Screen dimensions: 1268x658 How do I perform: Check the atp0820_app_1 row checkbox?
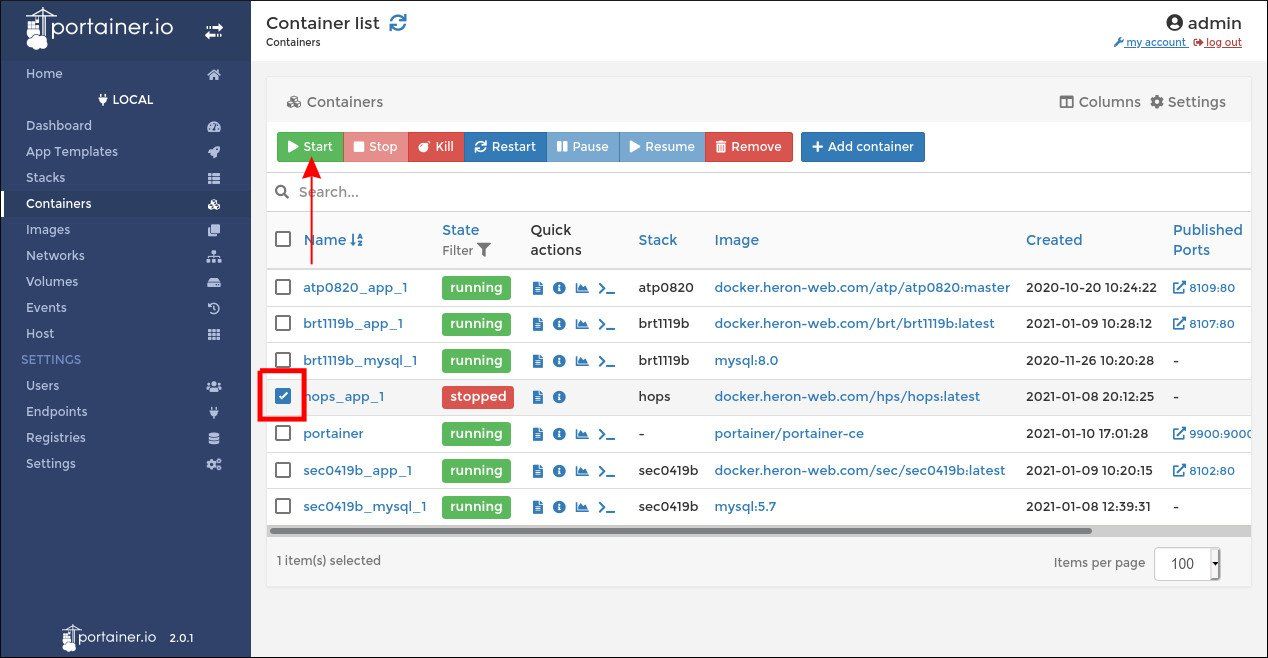click(x=283, y=287)
